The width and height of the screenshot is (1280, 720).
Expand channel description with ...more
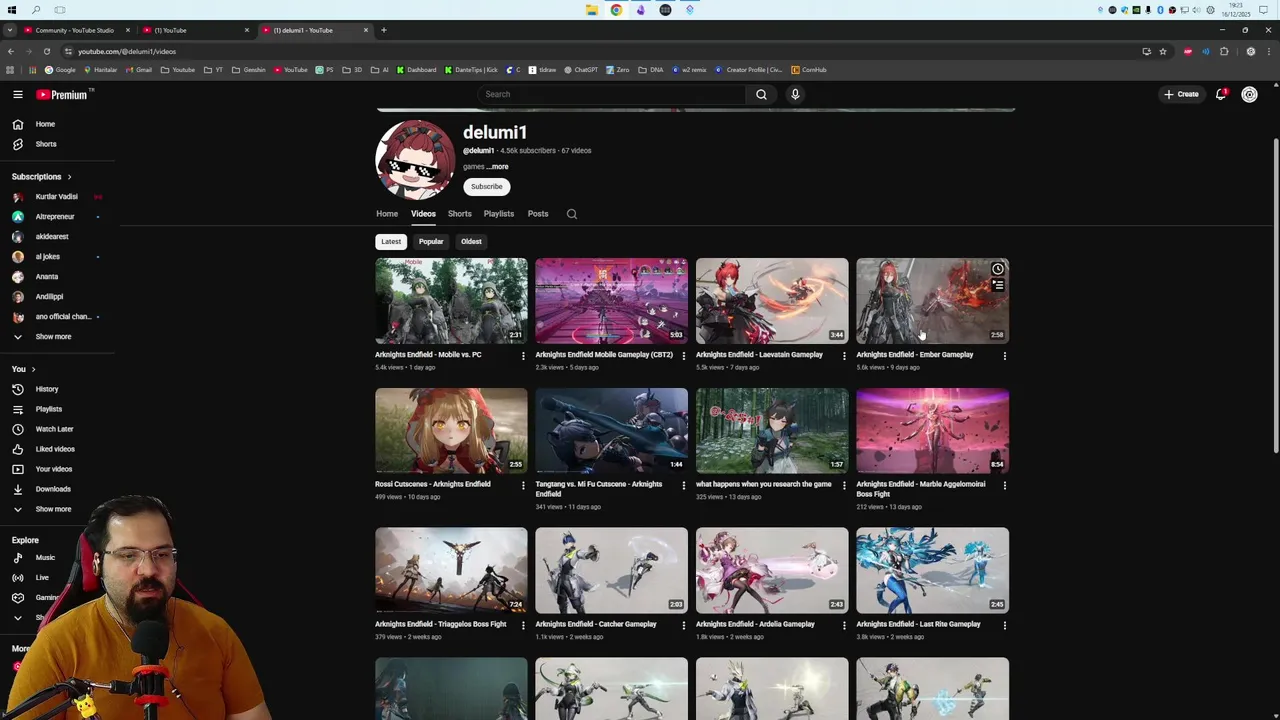coord(498,167)
